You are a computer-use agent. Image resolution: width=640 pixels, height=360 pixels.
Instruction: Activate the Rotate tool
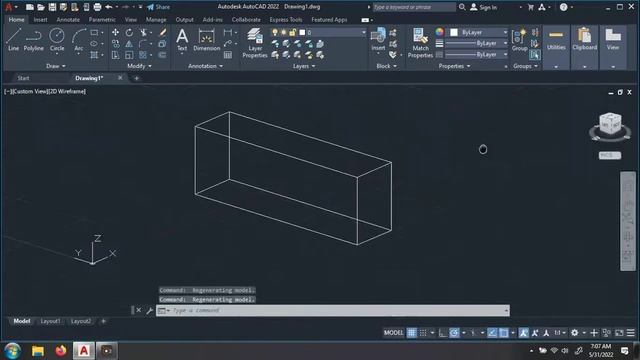pos(129,32)
